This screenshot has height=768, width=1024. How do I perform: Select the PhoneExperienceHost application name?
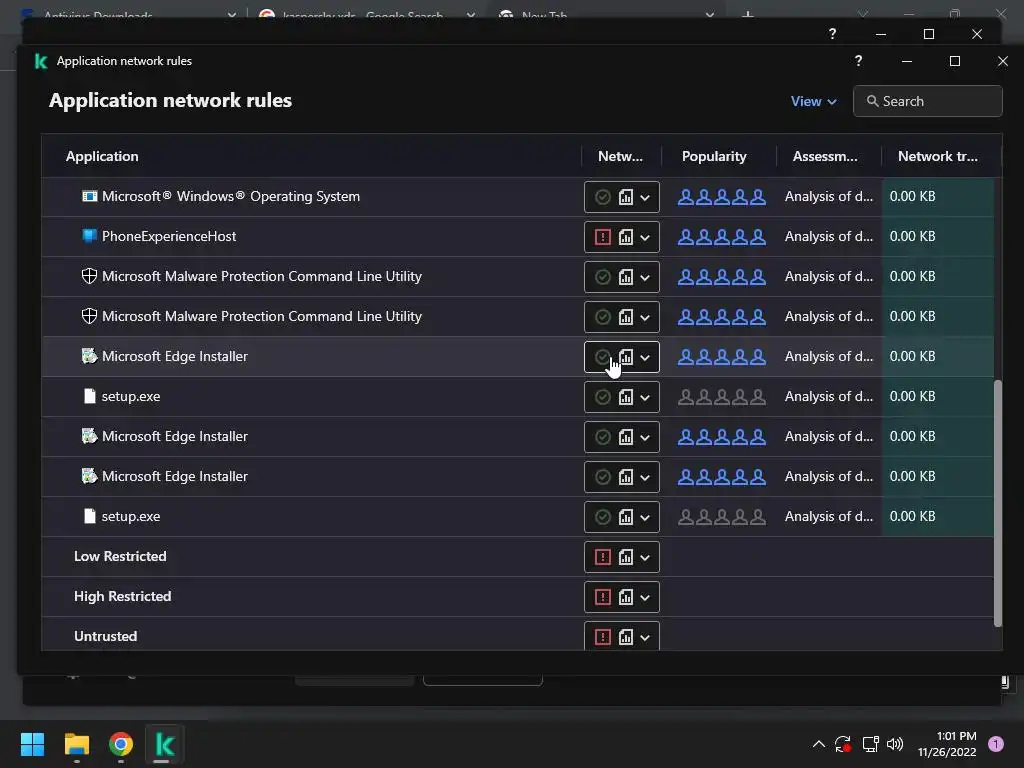(x=168, y=236)
